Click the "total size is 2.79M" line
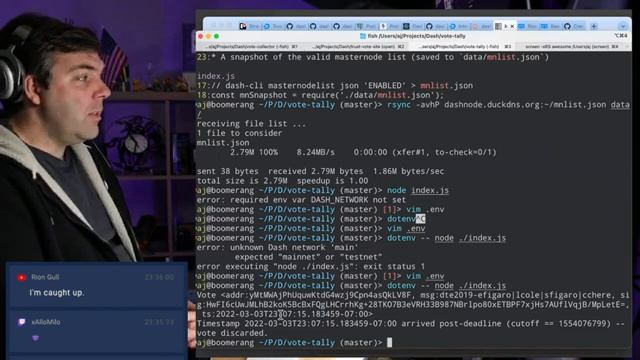 tap(282, 181)
